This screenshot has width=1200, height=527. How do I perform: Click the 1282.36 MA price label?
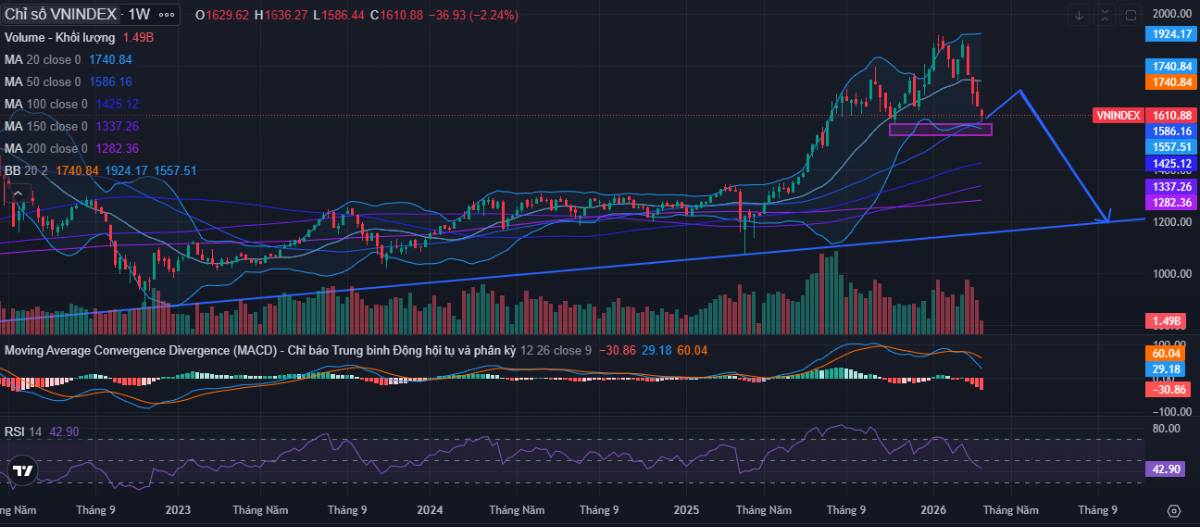[1172, 202]
